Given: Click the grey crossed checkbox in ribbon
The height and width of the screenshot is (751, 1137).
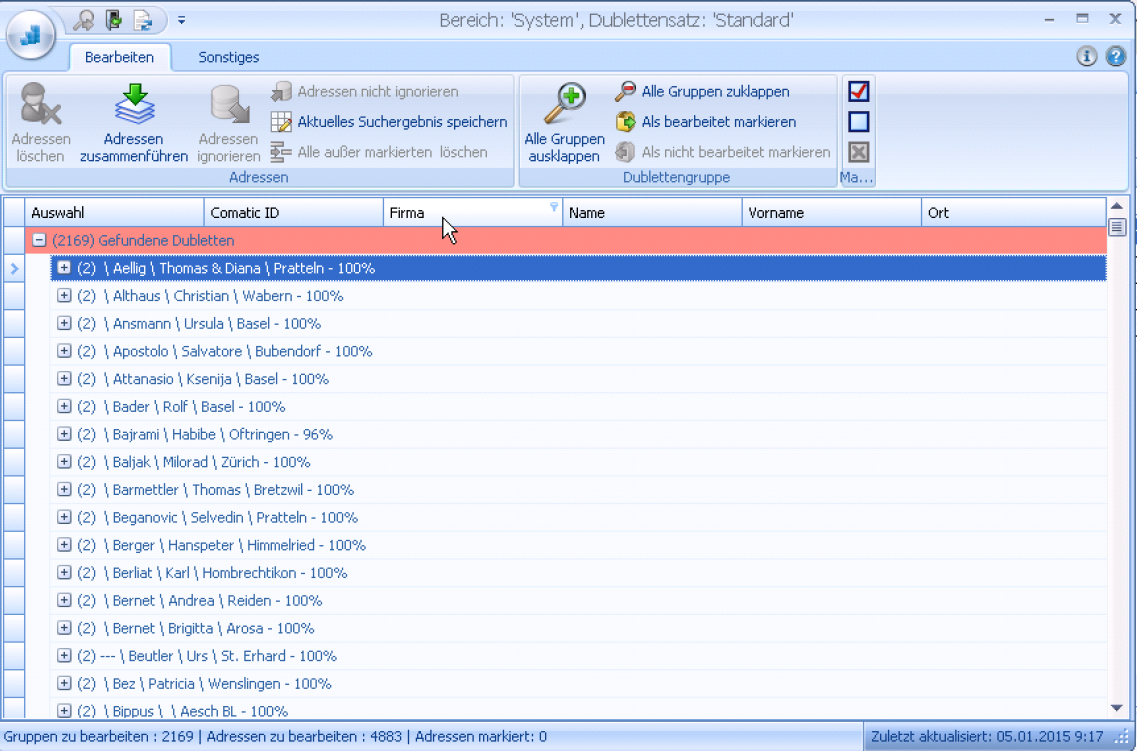Looking at the screenshot, I should point(858,152).
